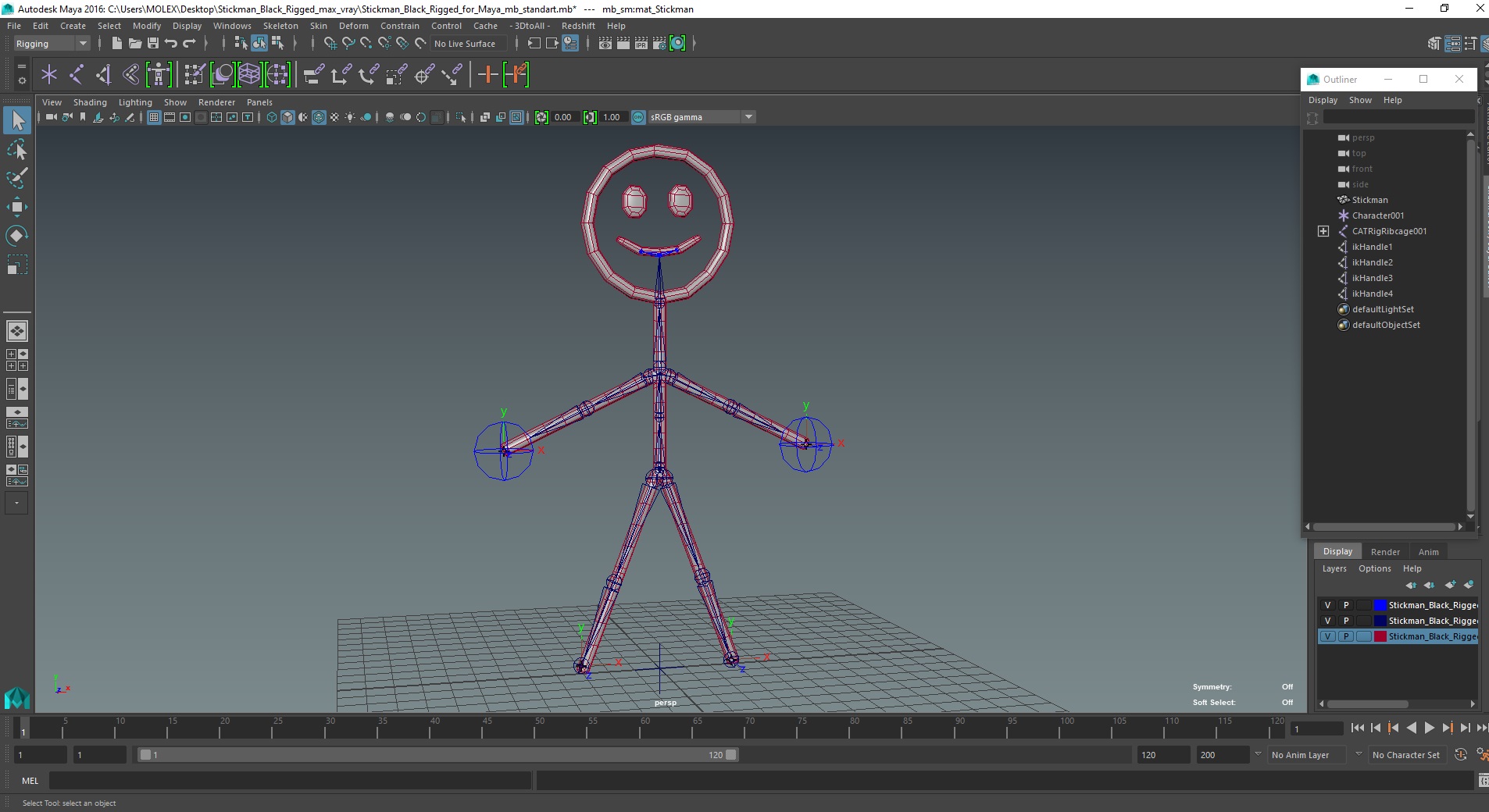Select Character001 in Outliner
This screenshot has height=812, width=1489.
pyautogui.click(x=1377, y=215)
